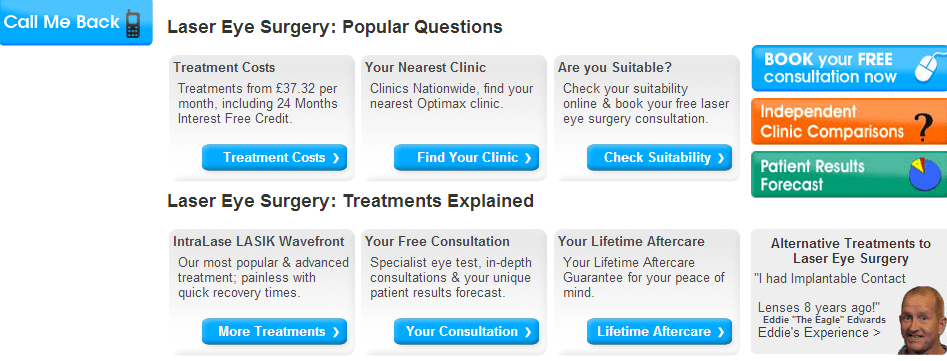
Task: Click the pie chart icon on Patient Results Forecast
Action: click(927, 174)
